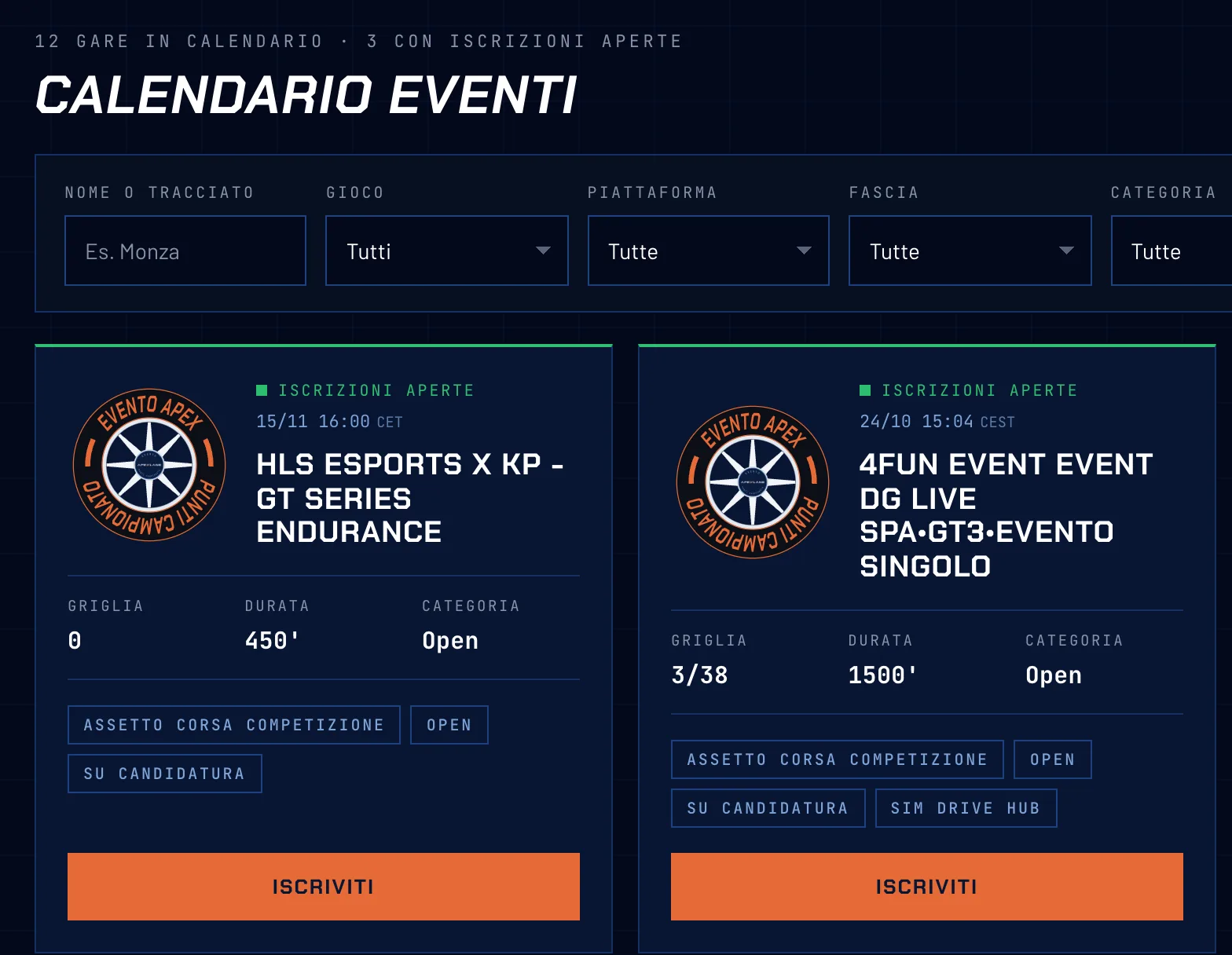Click the 3/38 grid value

700,675
